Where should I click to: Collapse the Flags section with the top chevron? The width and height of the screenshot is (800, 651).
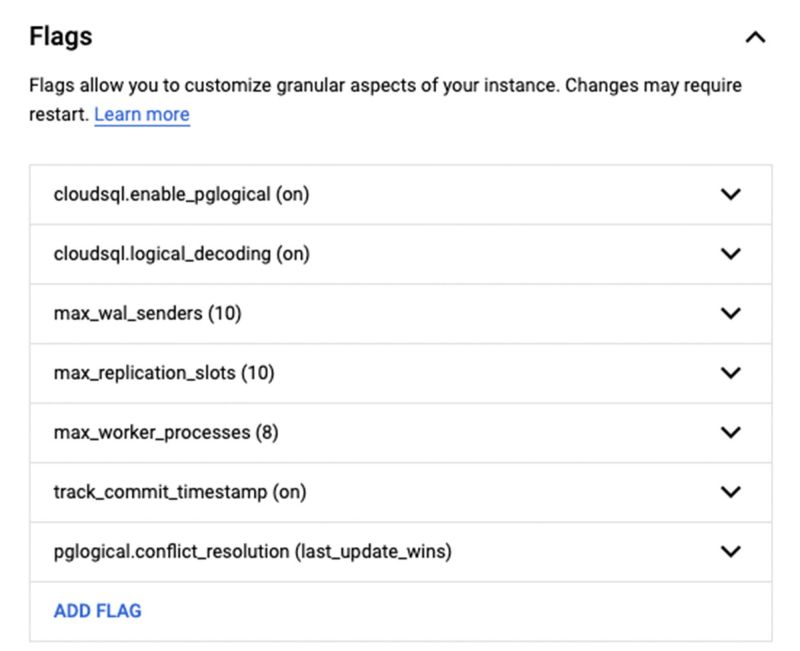tap(755, 36)
